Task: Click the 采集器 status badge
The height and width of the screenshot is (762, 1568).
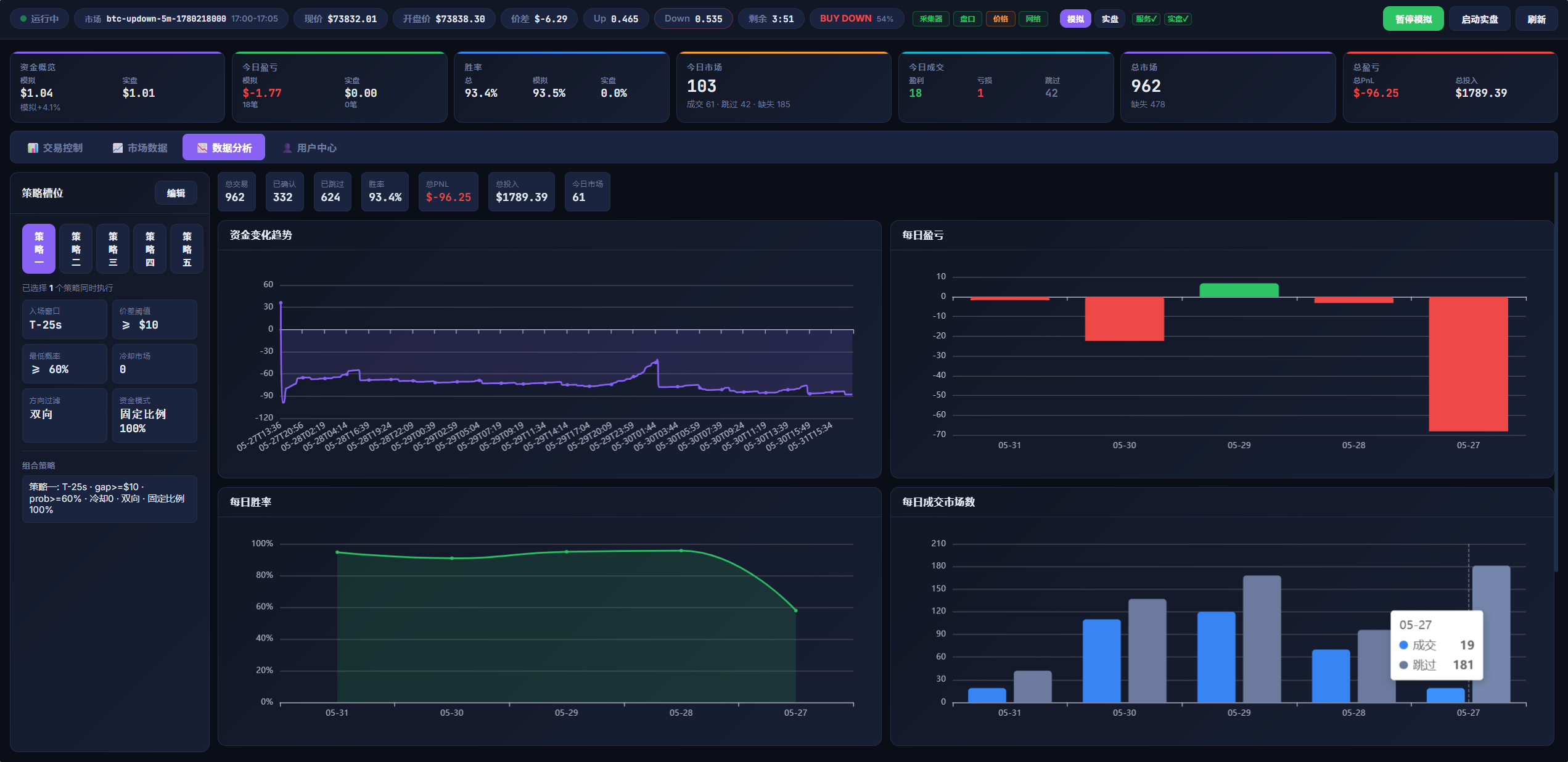Action: [930, 19]
